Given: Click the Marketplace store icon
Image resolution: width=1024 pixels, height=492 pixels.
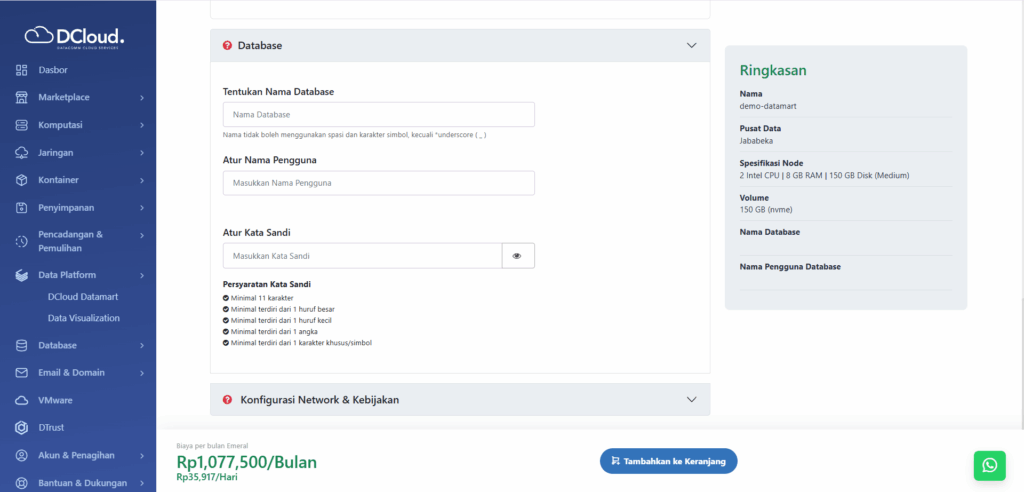Looking at the screenshot, I should tap(22, 97).
